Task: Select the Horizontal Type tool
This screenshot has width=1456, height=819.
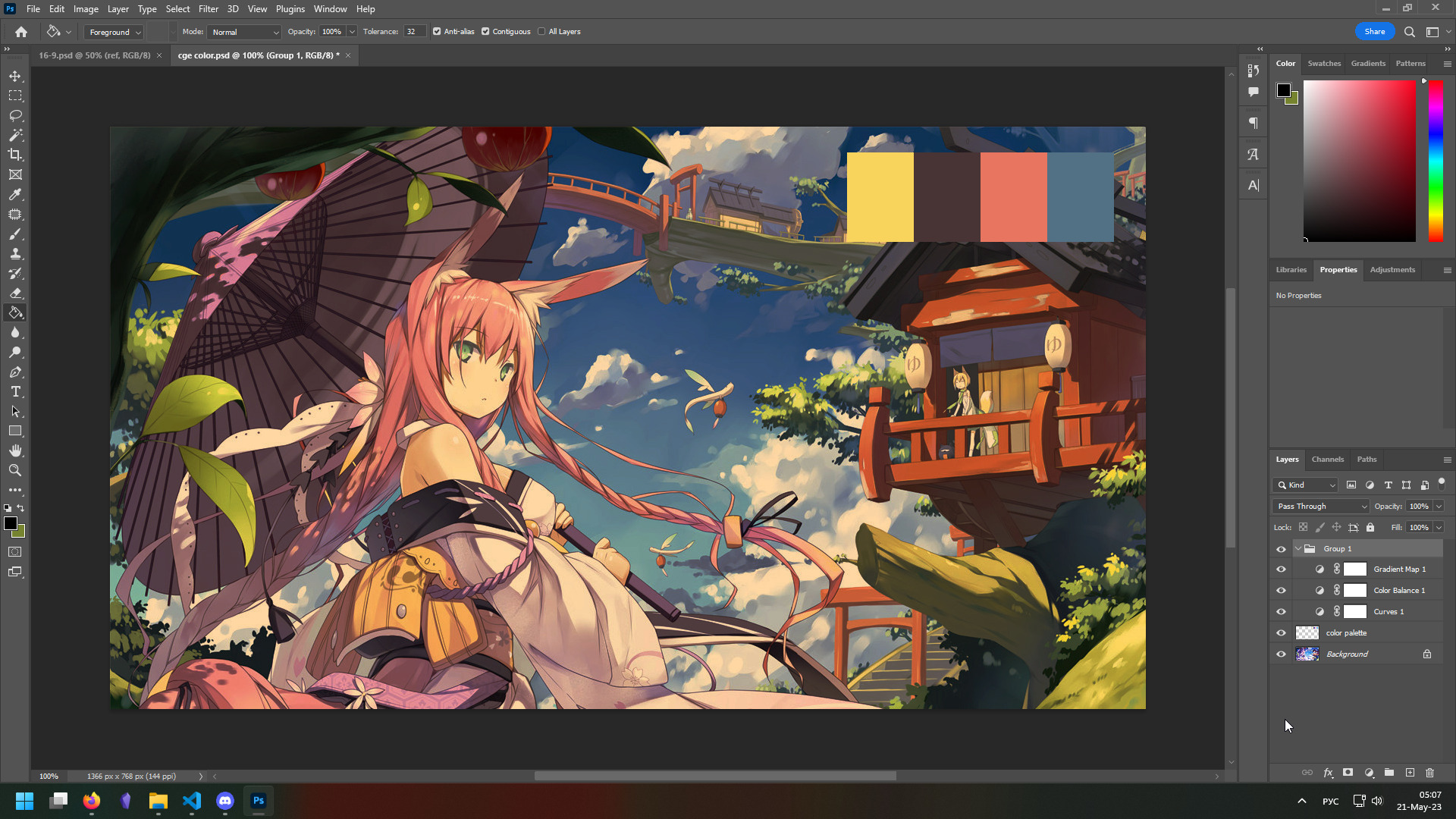Action: point(15,392)
